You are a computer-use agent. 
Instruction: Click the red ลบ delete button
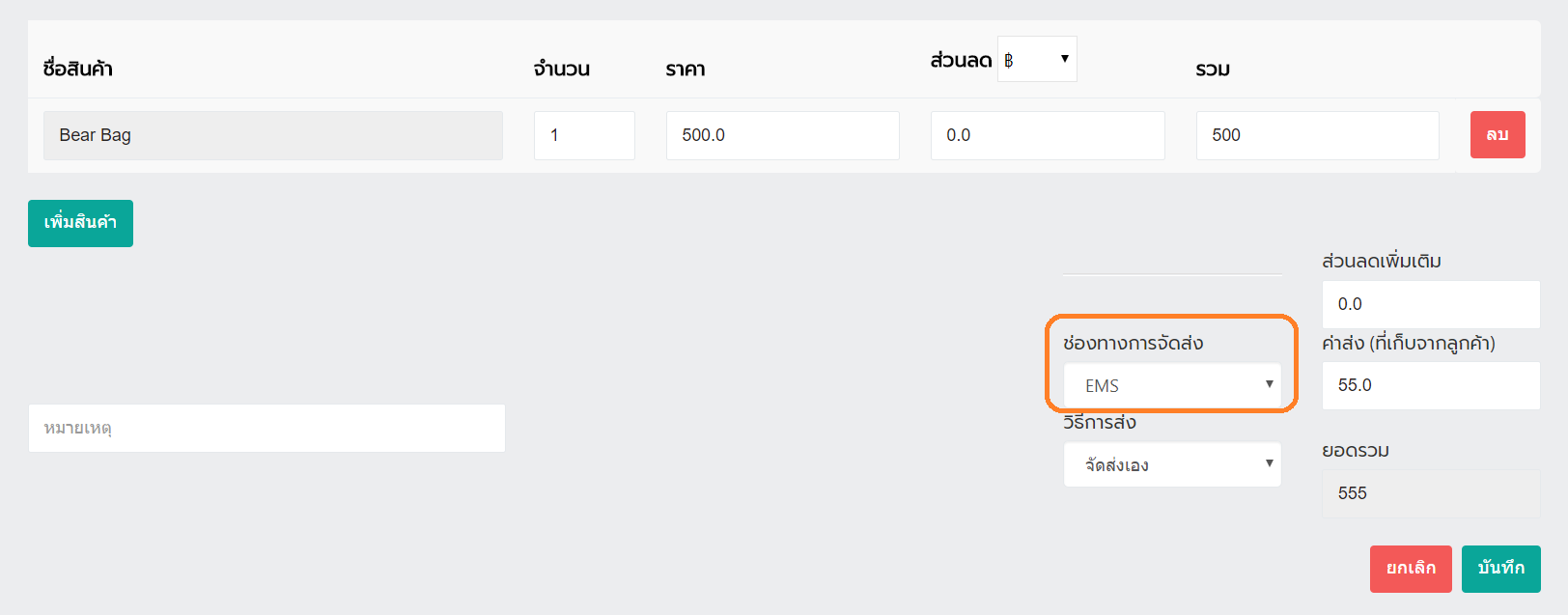(1497, 135)
